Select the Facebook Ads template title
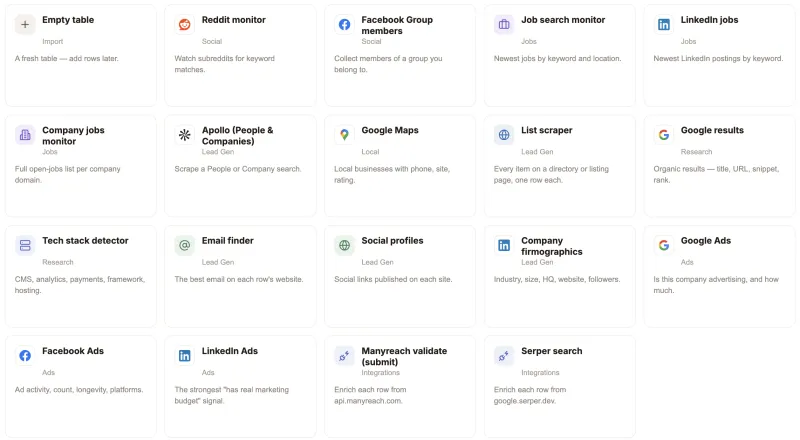Image resolution: width=800 pixels, height=440 pixels. pyautogui.click(x=73, y=351)
